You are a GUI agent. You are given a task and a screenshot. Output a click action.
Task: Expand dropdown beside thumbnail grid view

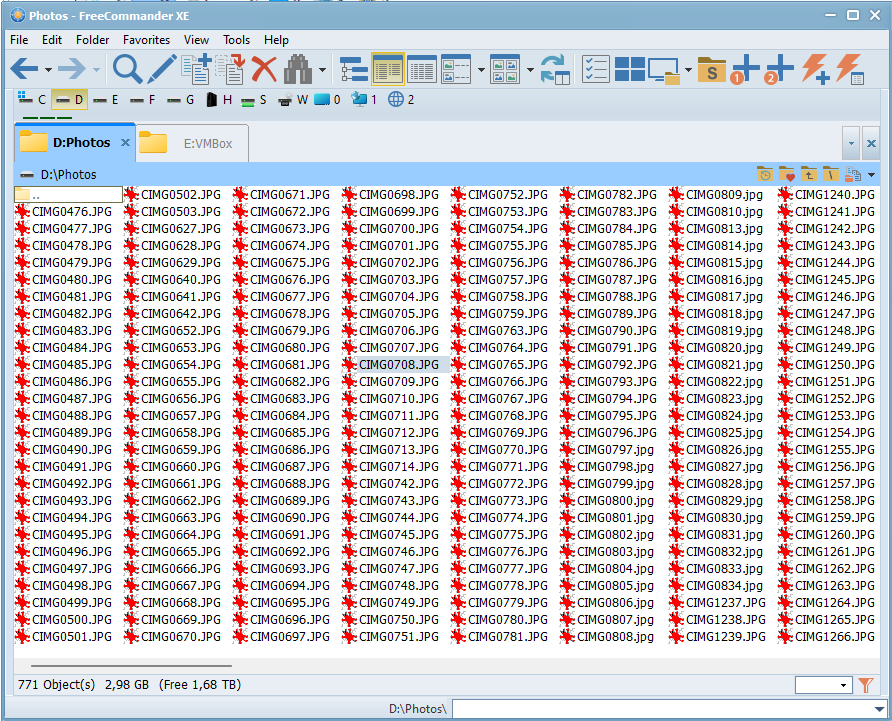(530, 70)
